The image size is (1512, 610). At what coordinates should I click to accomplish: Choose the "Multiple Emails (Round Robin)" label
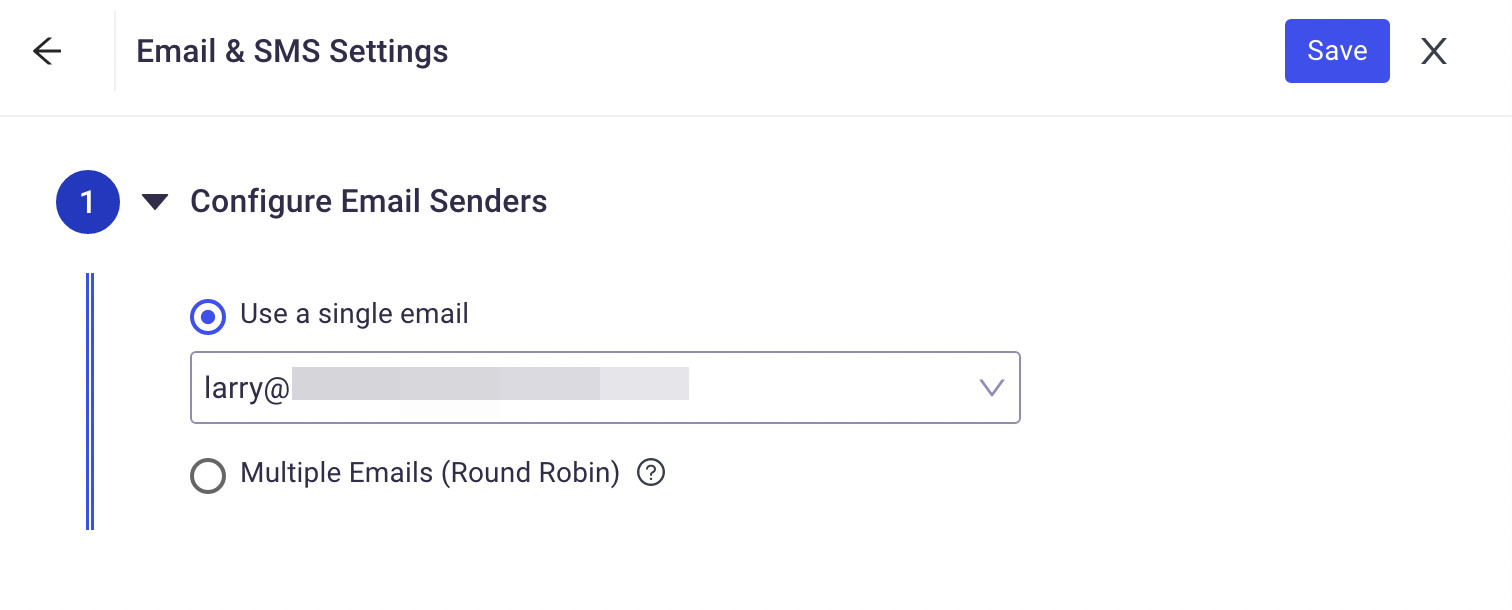(430, 472)
